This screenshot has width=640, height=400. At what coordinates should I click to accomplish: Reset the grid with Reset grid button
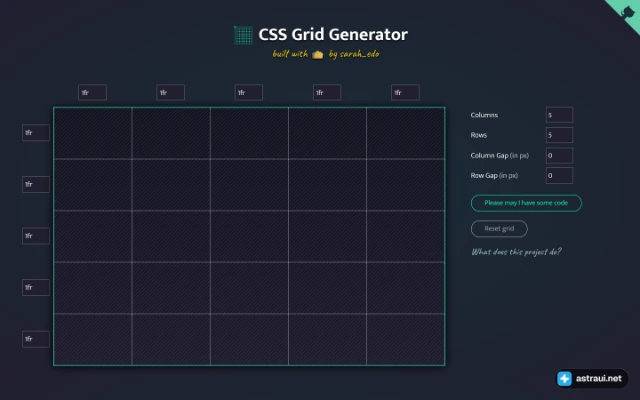tap(499, 229)
